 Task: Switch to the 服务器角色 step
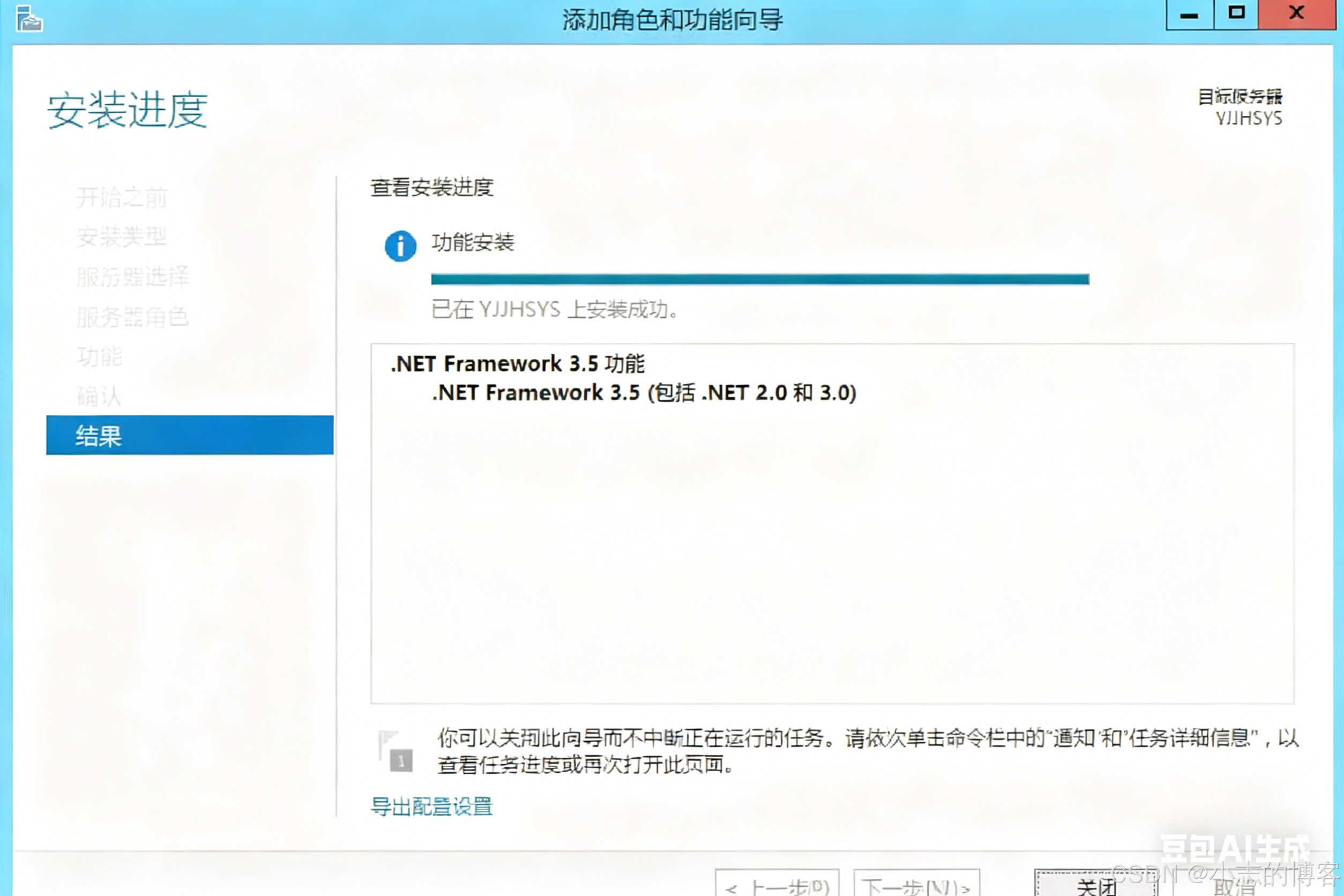[132, 317]
